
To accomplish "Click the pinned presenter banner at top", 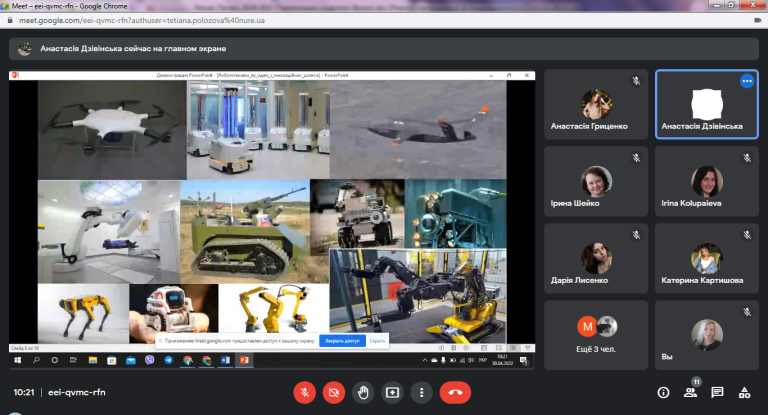I will click(x=384, y=49).
